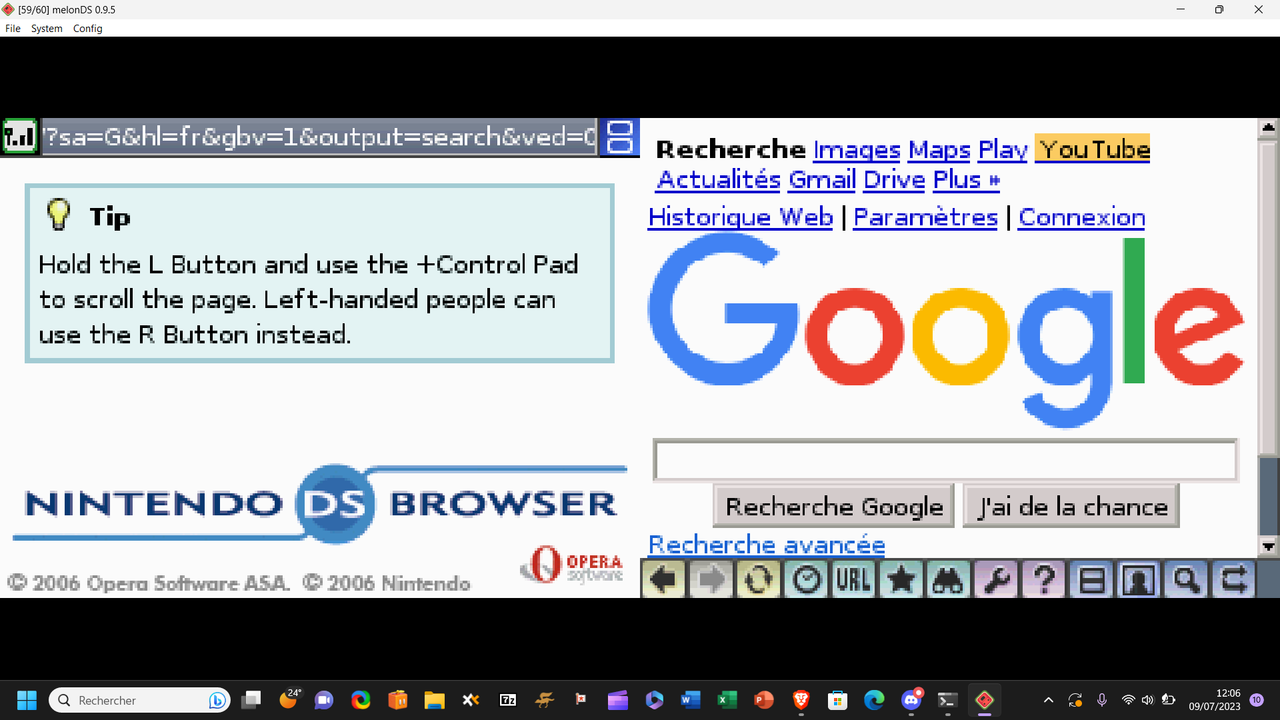Click the magnifying glass zoom icon

click(1187, 579)
